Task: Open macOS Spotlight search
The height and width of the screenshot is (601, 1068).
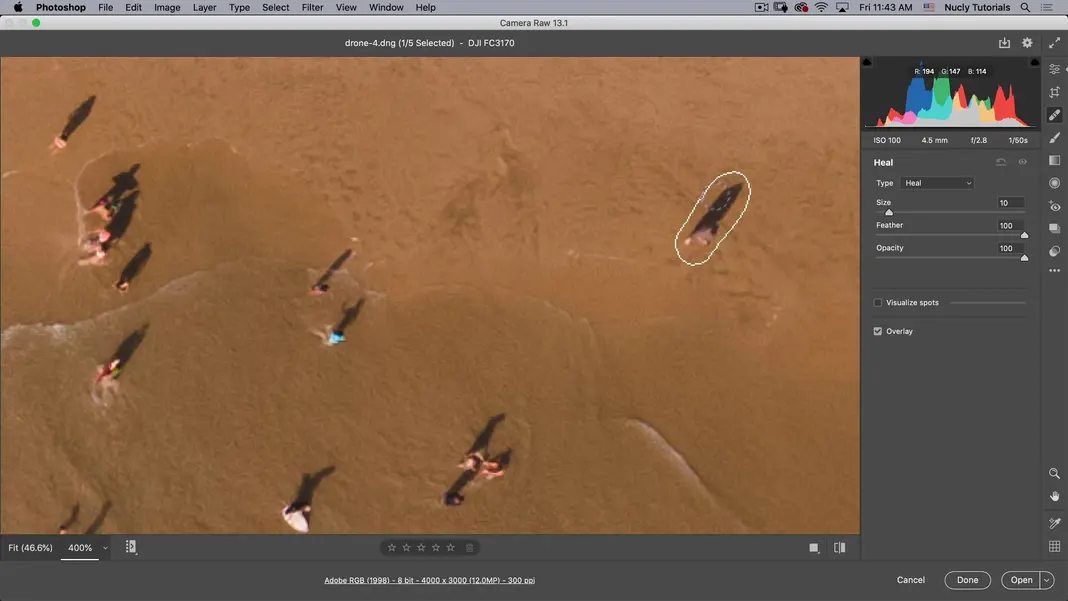Action: coord(1025,7)
